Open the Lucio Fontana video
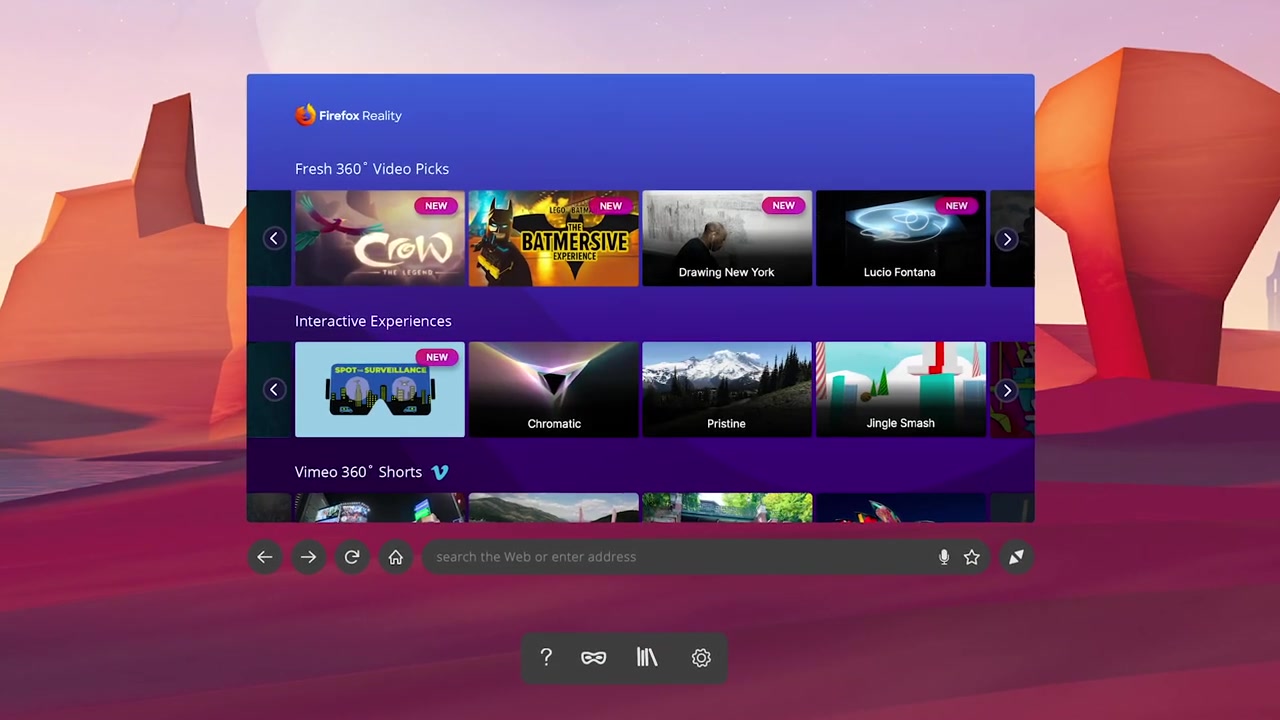The width and height of the screenshot is (1280, 720). pos(900,238)
